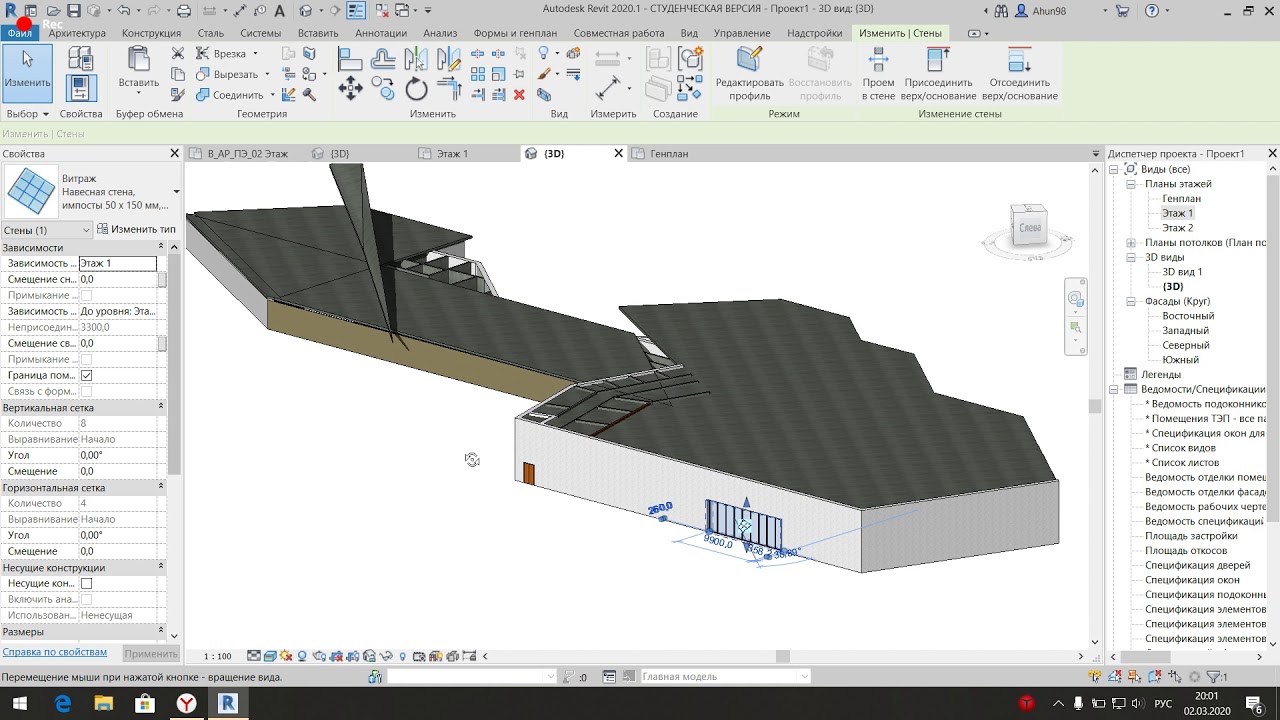Click the Match Type Properties icon

click(178, 95)
